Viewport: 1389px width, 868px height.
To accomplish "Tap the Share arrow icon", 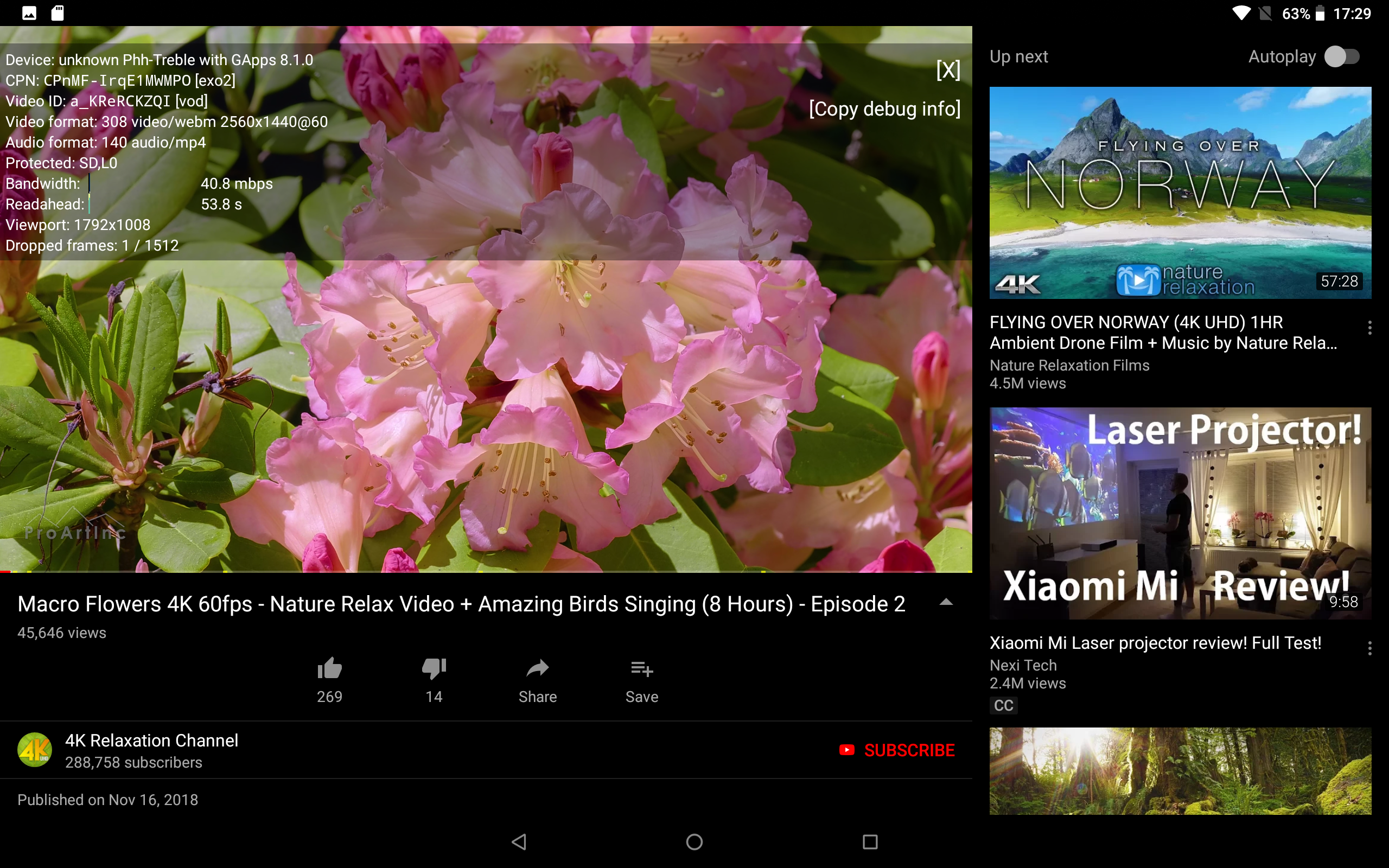I will 537,668.
